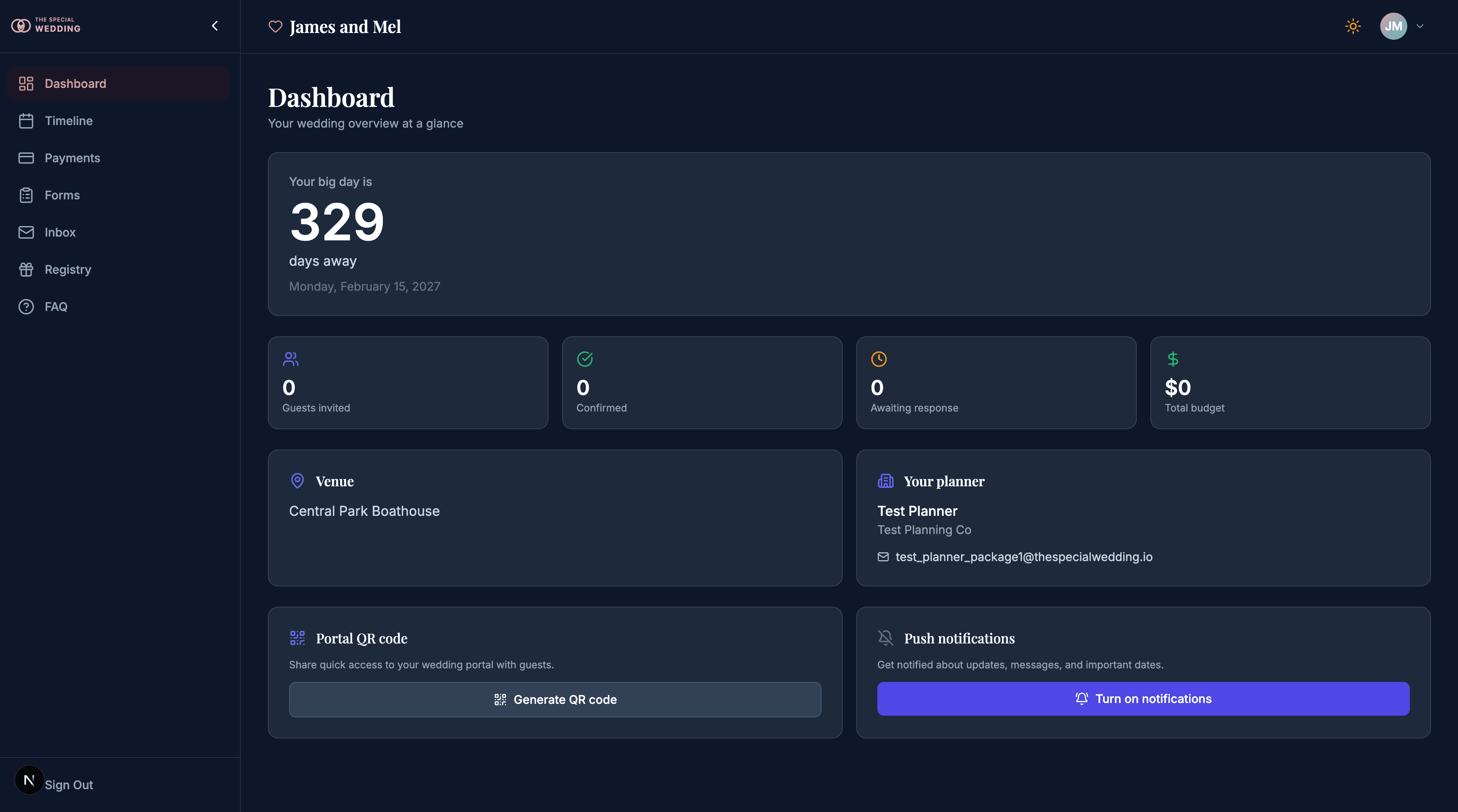Viewport: 1458px width, 812px height.
Task: Collapse the sidebar with the chevron arrow
Action: pyautogui.click(x=215, y=25)
